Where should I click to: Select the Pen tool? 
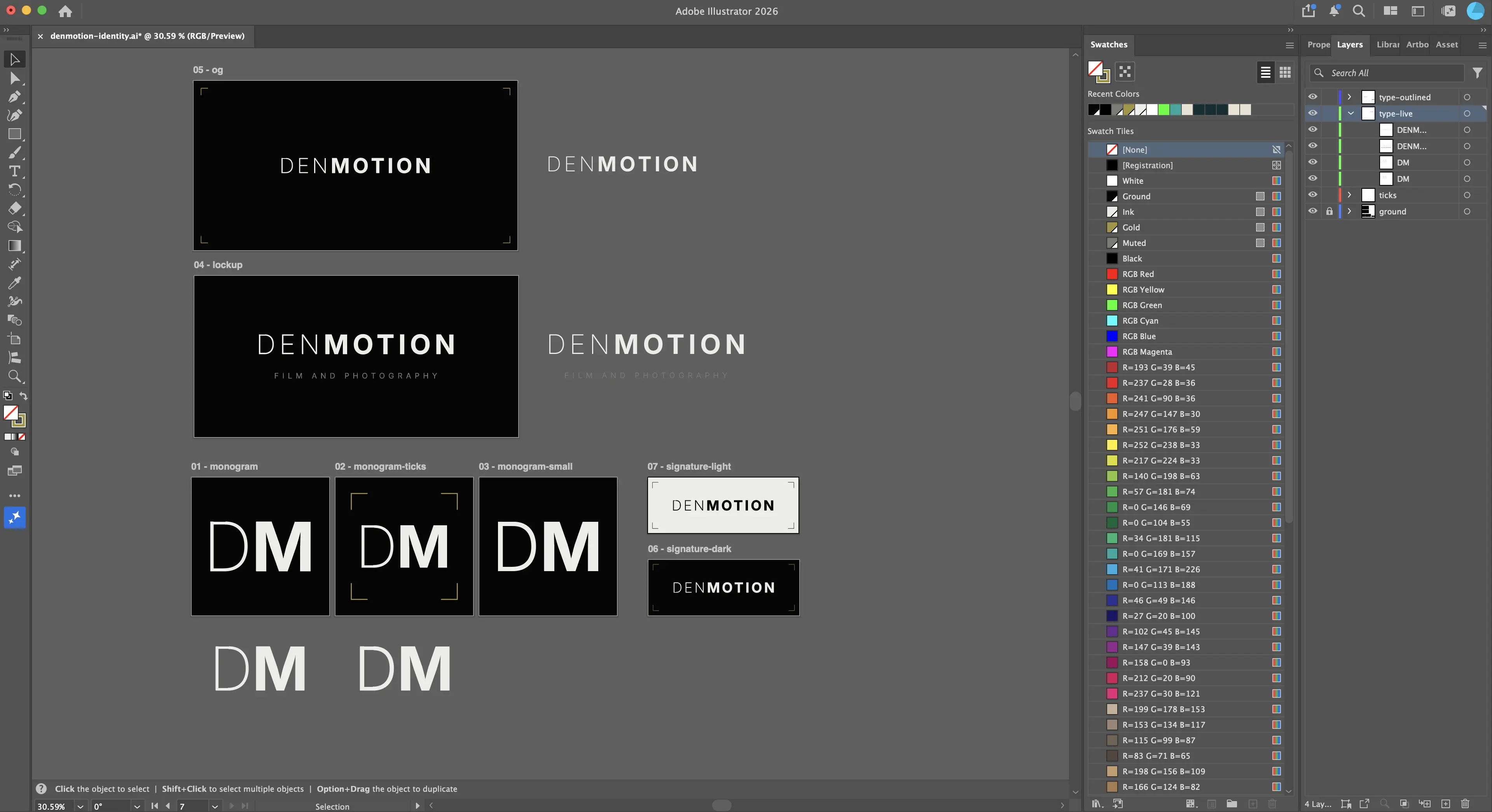click(x=14, y=97)
